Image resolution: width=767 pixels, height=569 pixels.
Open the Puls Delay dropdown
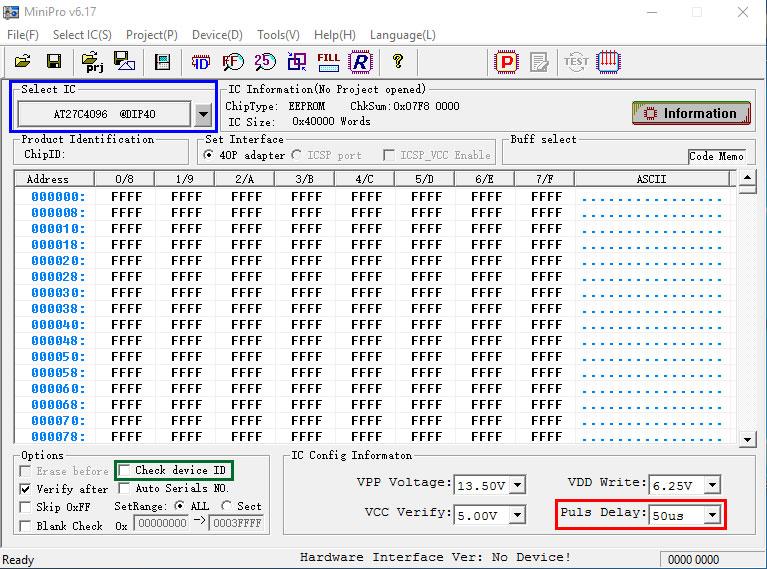click(713, 515)
